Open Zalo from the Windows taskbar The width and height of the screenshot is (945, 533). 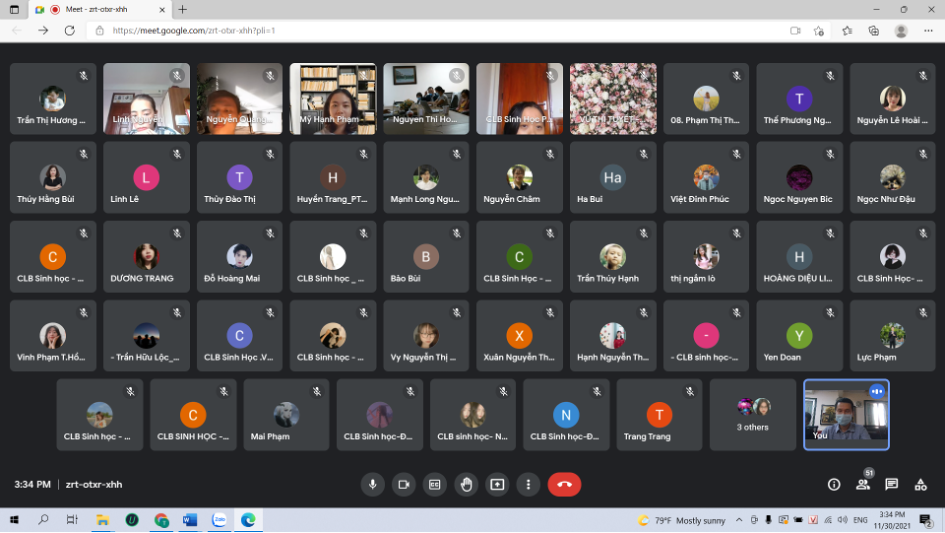click(x=219, y=520)
